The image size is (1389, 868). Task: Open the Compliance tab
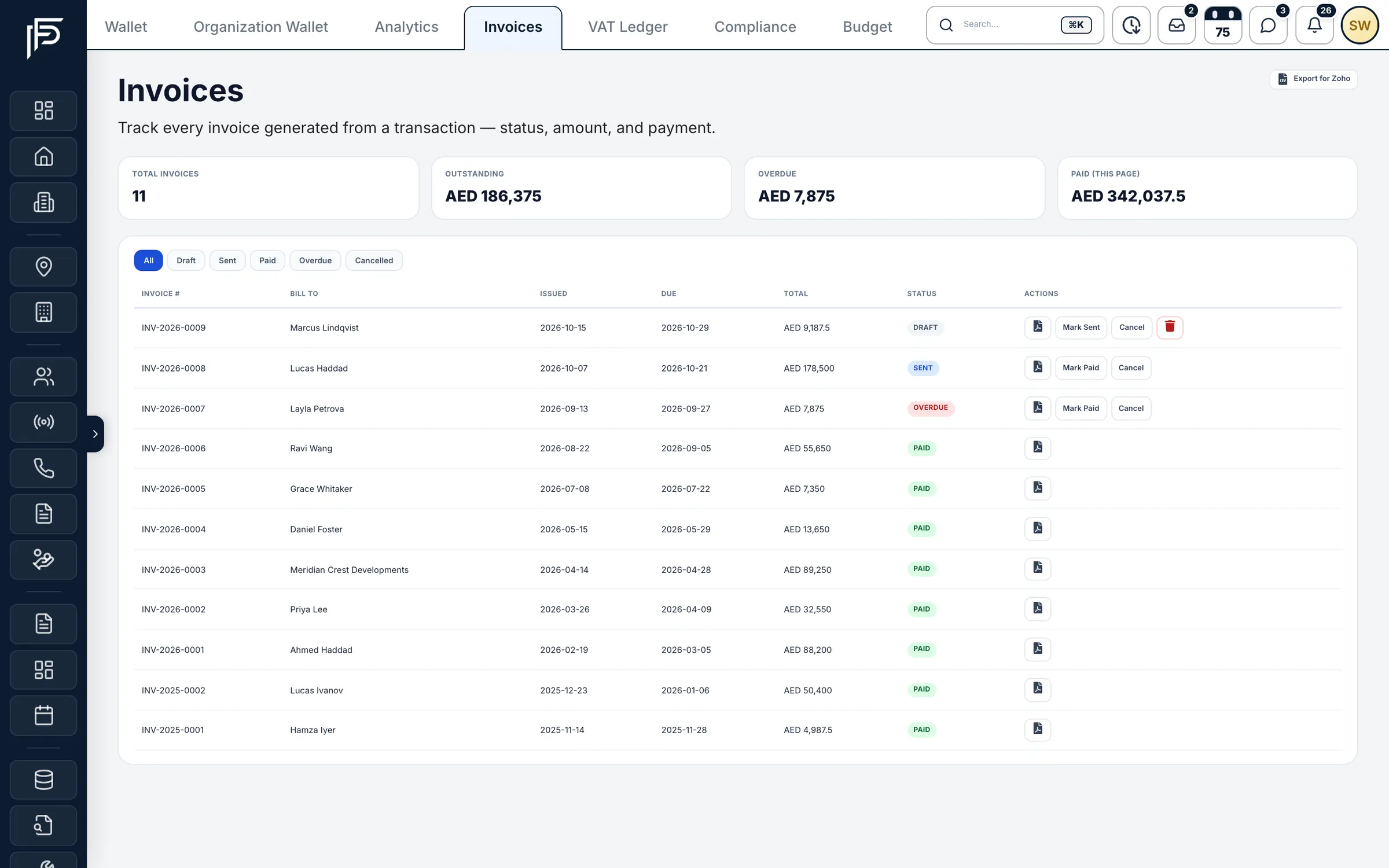click(x=755, y=27)
